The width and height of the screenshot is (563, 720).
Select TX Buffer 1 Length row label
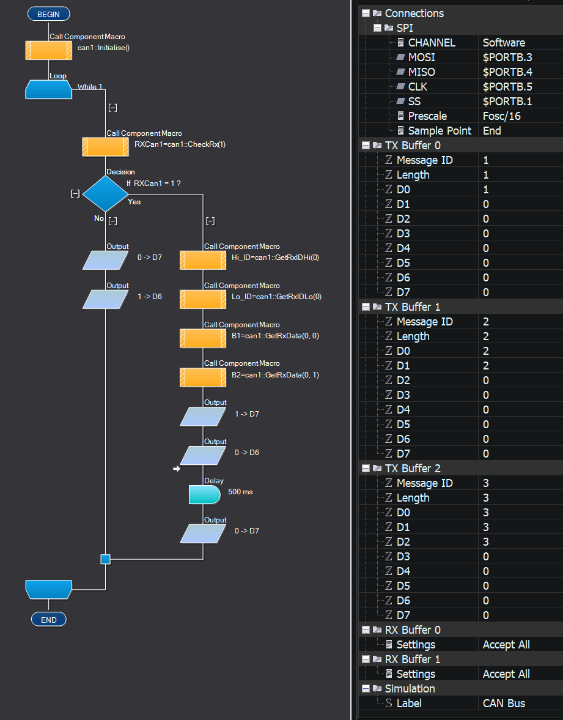click(x=413, y=336)
